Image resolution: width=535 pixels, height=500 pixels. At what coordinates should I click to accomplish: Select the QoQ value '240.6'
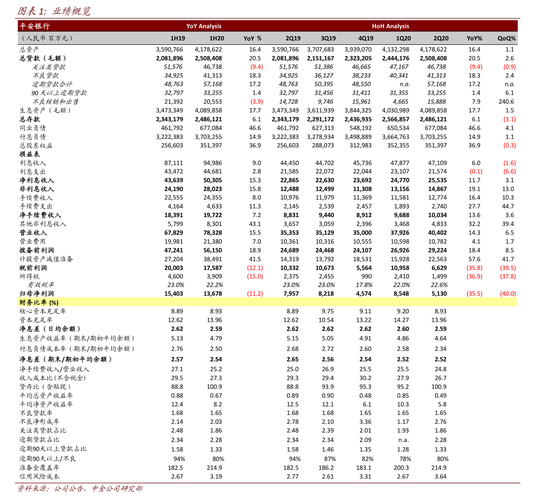pyautogui.click(x=506, y=102)
